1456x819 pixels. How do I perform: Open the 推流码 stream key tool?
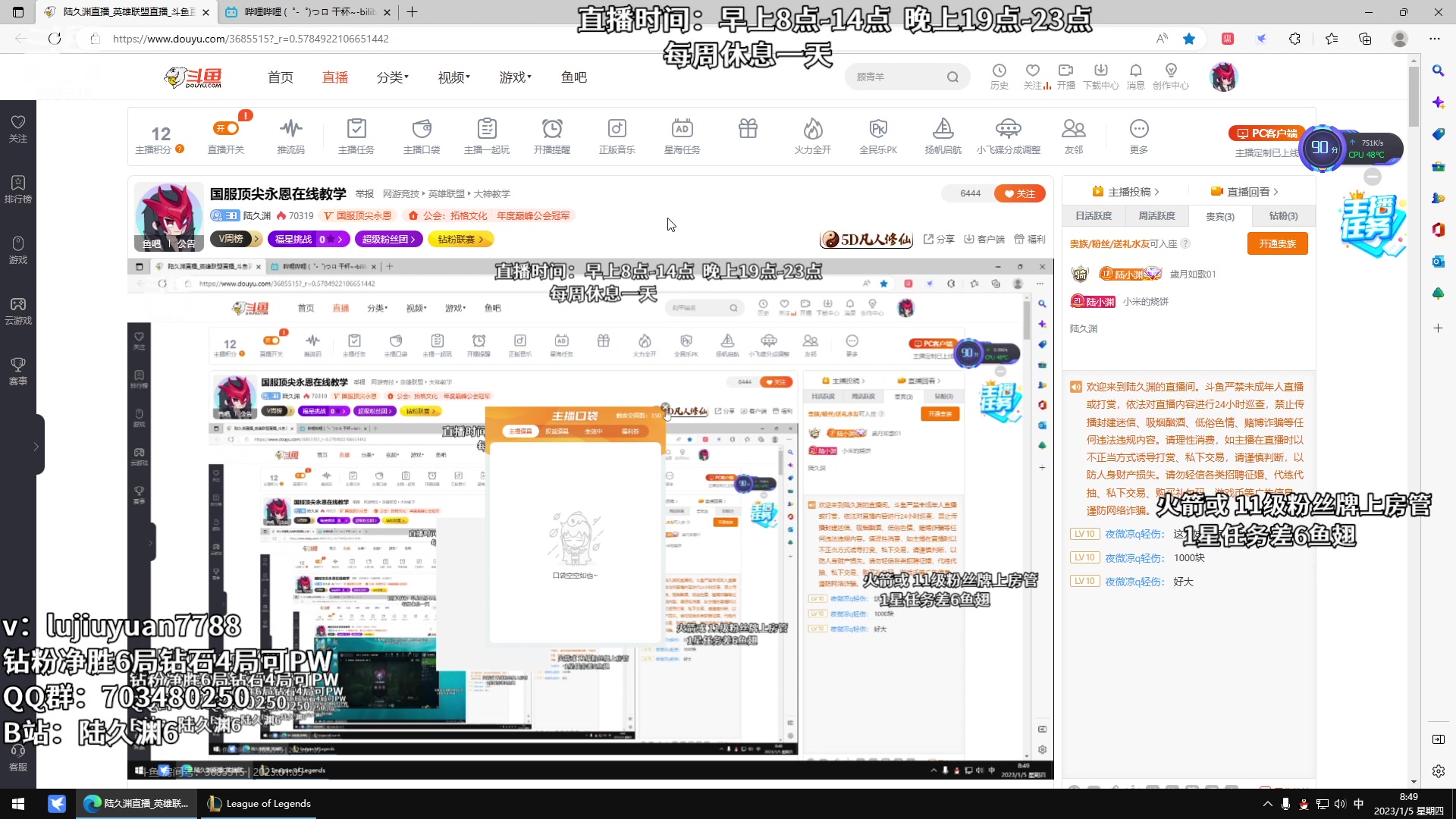[291, 136]
